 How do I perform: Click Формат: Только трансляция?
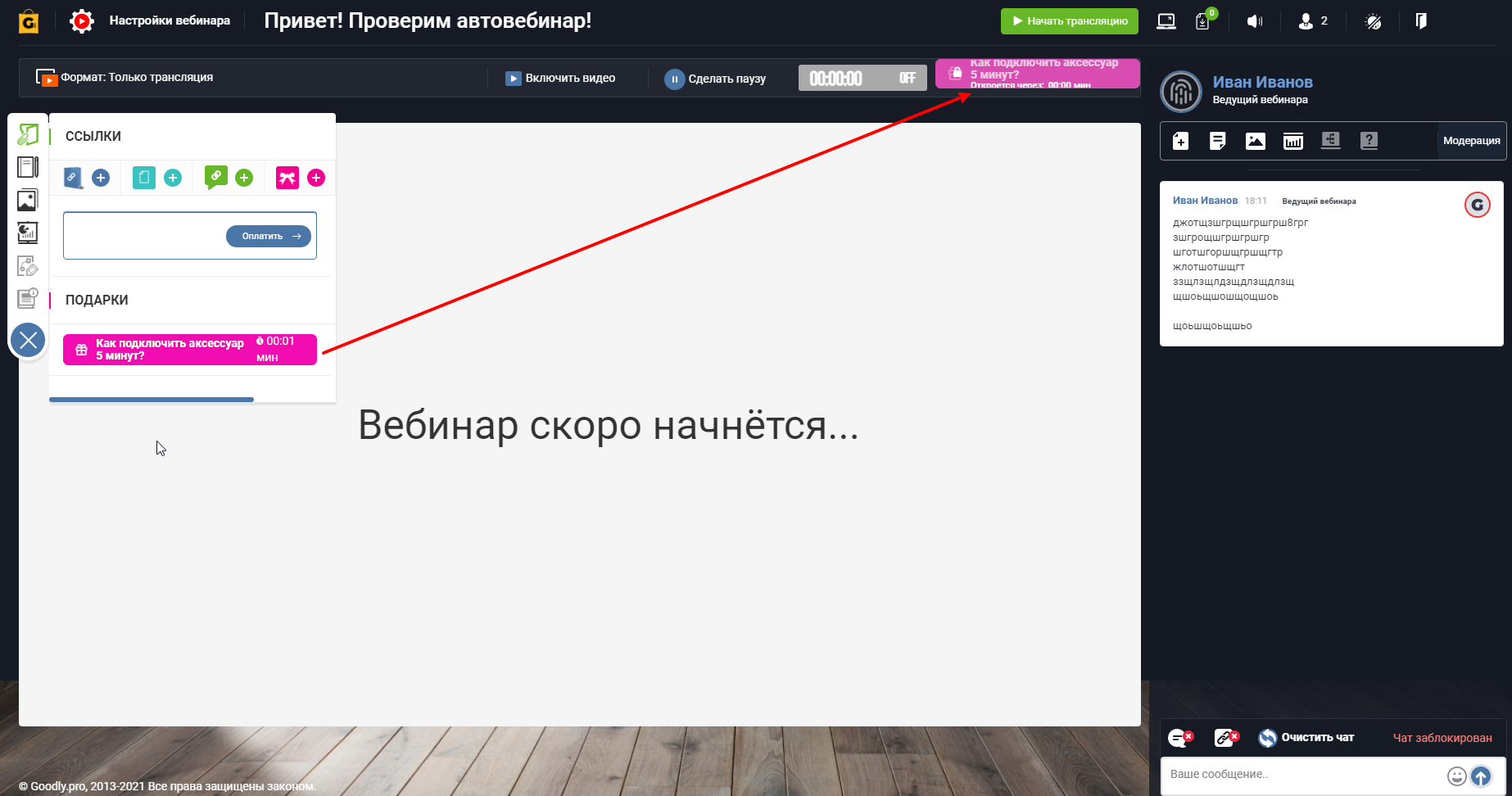(x=124, y=77)
